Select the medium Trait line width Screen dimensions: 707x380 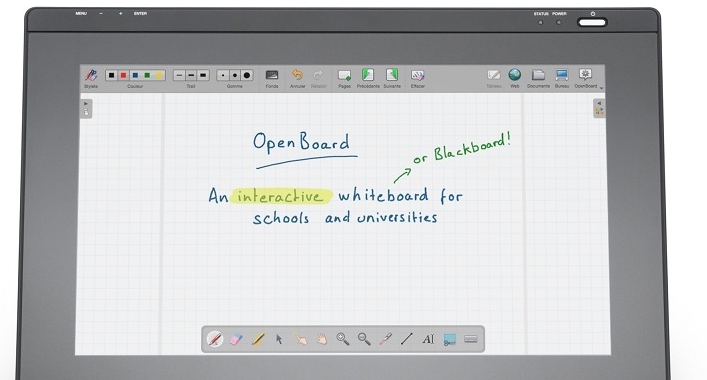pos(191,75)
